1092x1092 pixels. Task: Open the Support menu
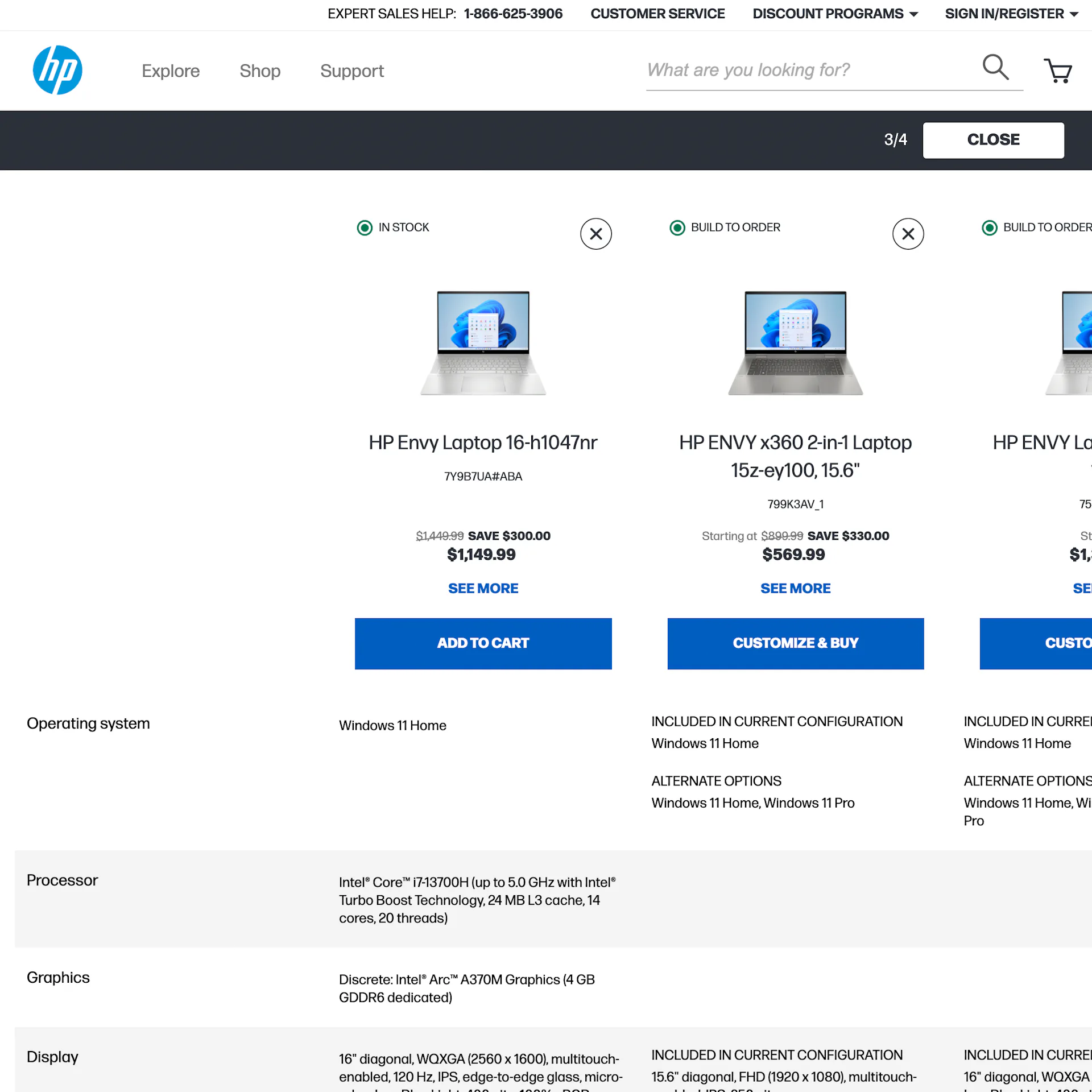click(352, 71)
